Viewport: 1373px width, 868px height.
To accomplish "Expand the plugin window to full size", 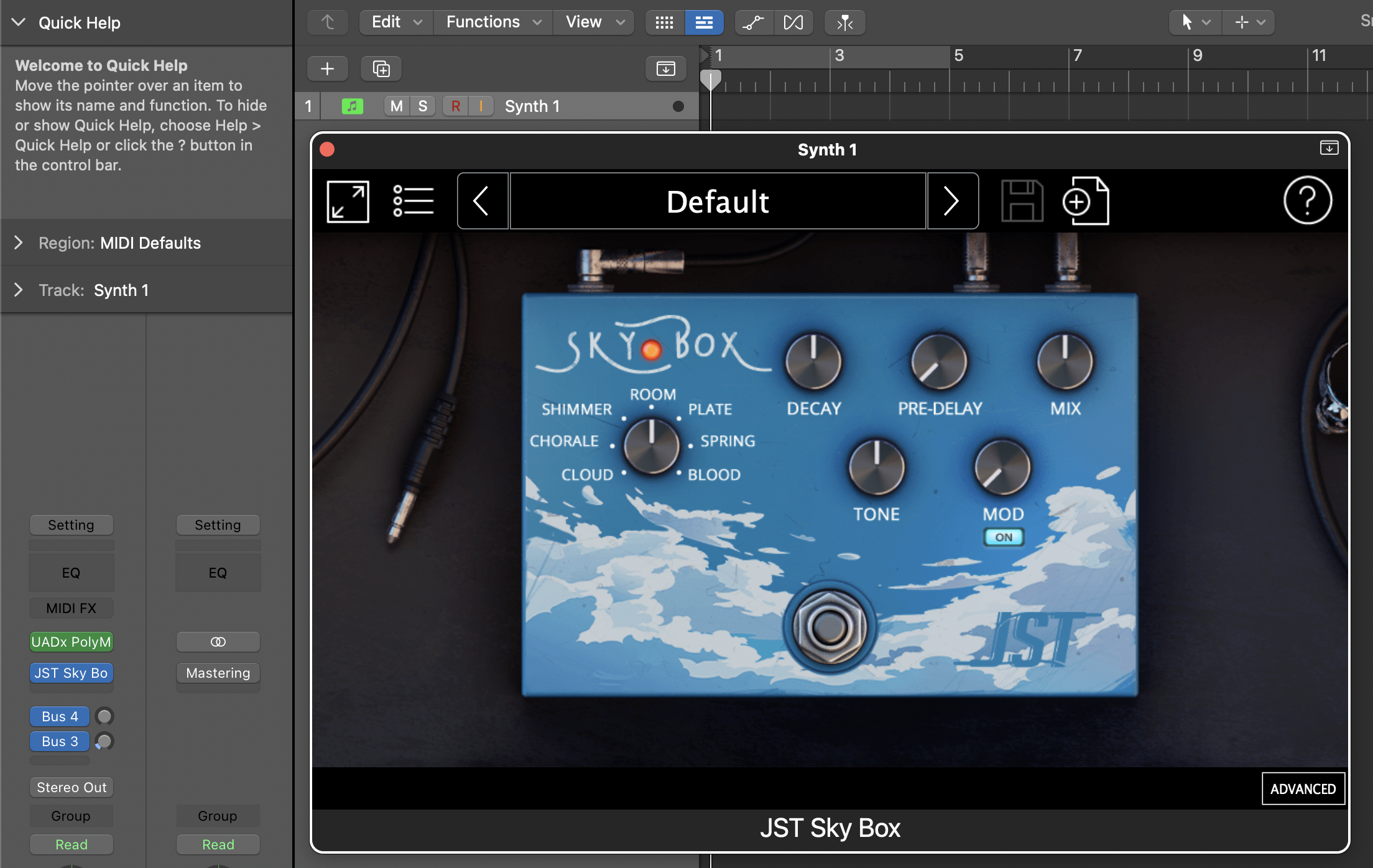I will (x=348, y=201).
